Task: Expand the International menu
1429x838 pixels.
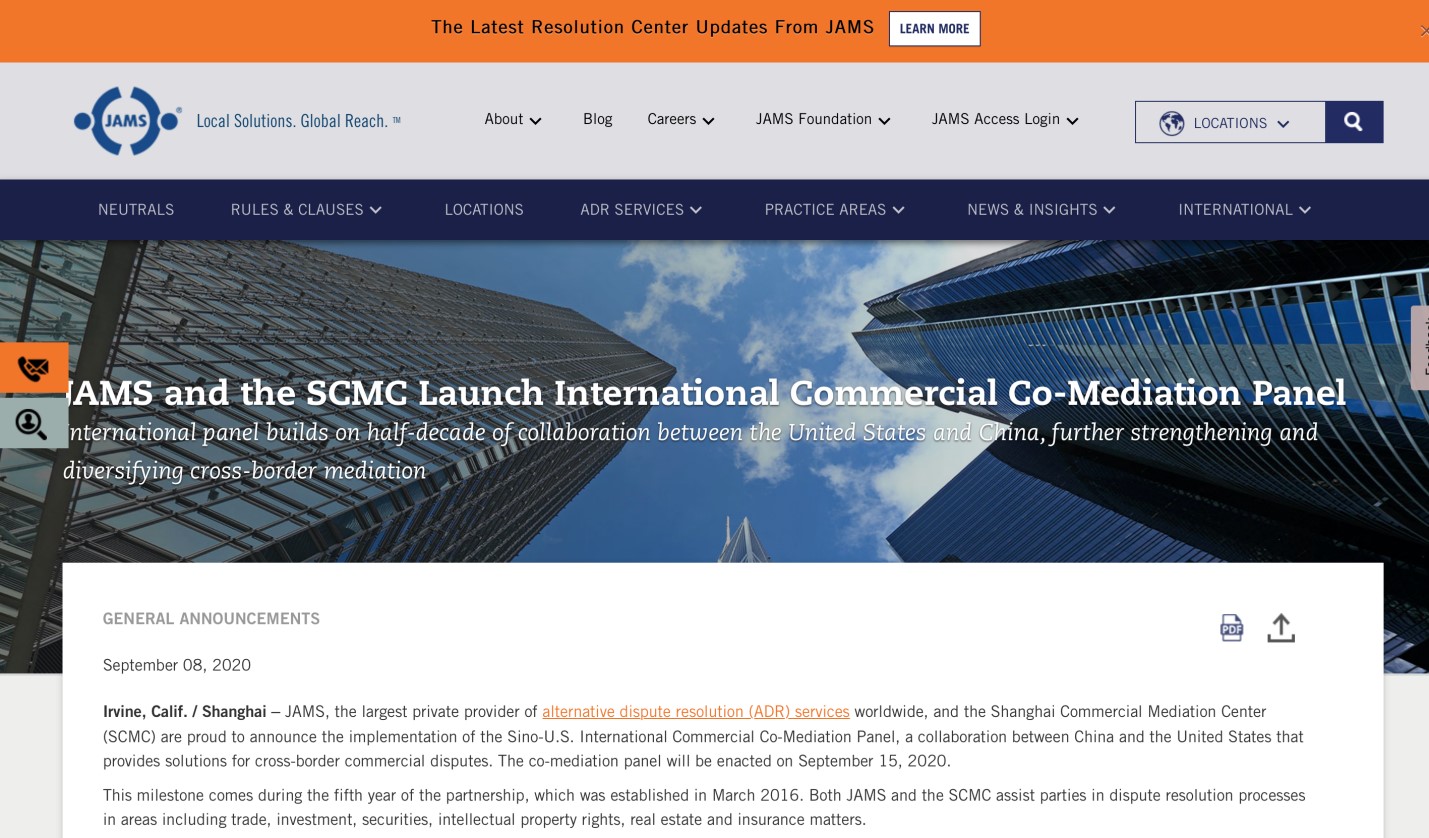Action: (1245, 210)
